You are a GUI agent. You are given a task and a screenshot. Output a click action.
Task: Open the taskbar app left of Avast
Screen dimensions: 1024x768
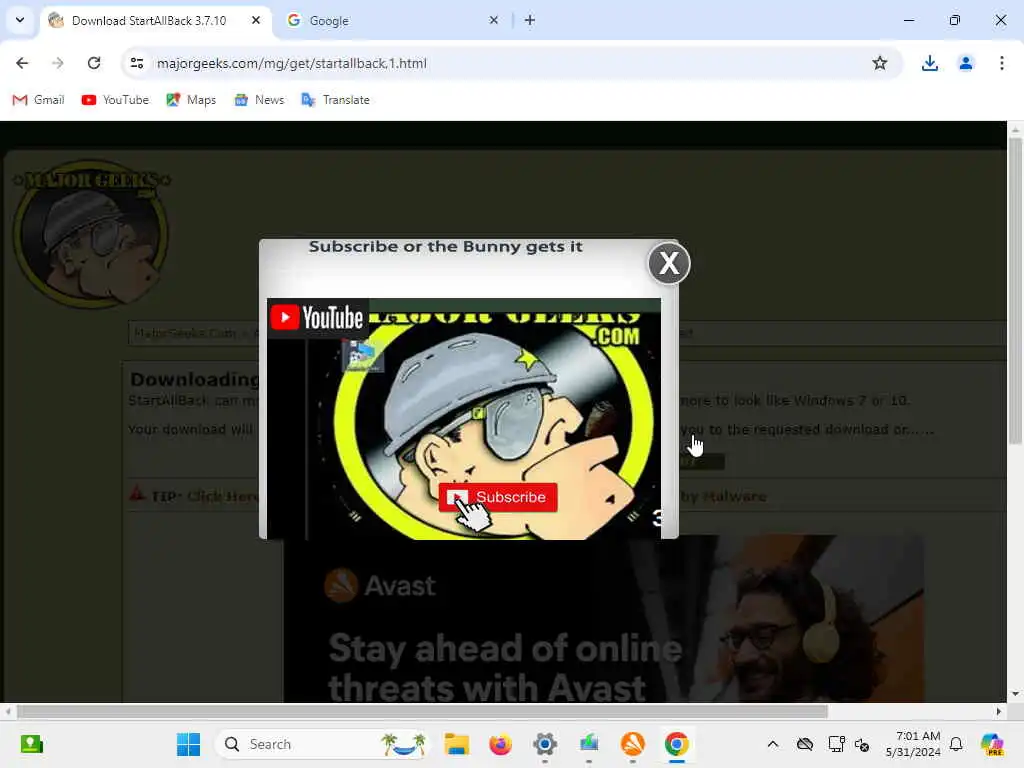(x=588, y=744)
